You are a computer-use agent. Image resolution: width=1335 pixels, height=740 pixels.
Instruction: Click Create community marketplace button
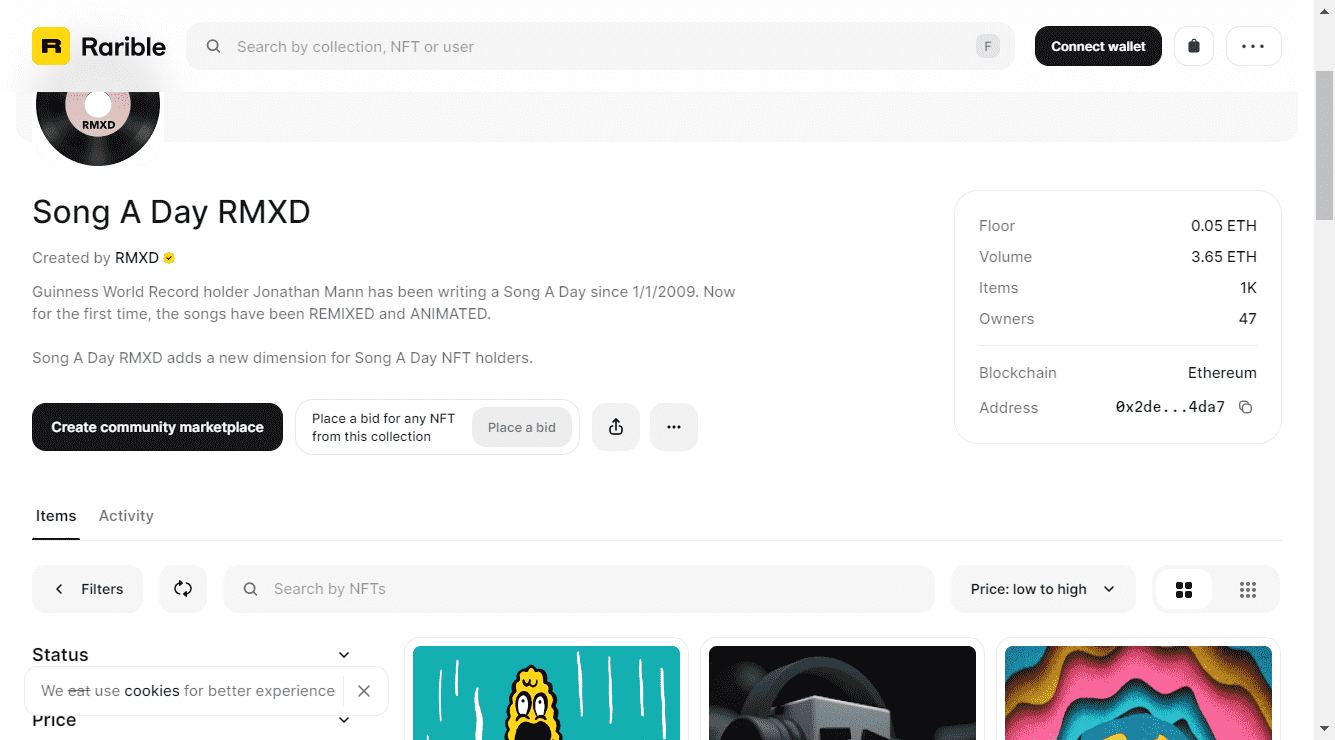point(157,427)
